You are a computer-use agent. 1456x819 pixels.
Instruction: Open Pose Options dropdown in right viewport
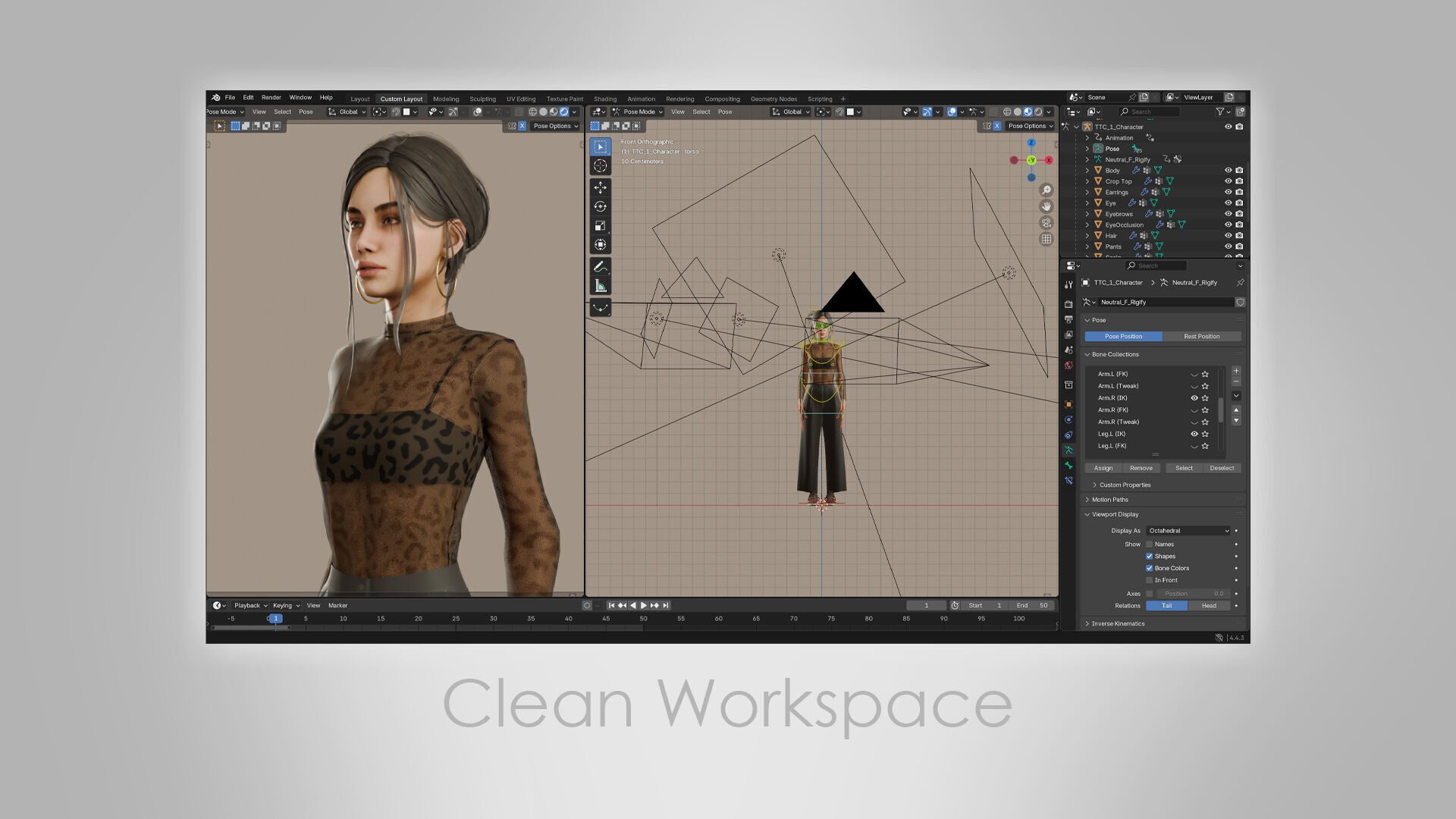click(1030, 126)
